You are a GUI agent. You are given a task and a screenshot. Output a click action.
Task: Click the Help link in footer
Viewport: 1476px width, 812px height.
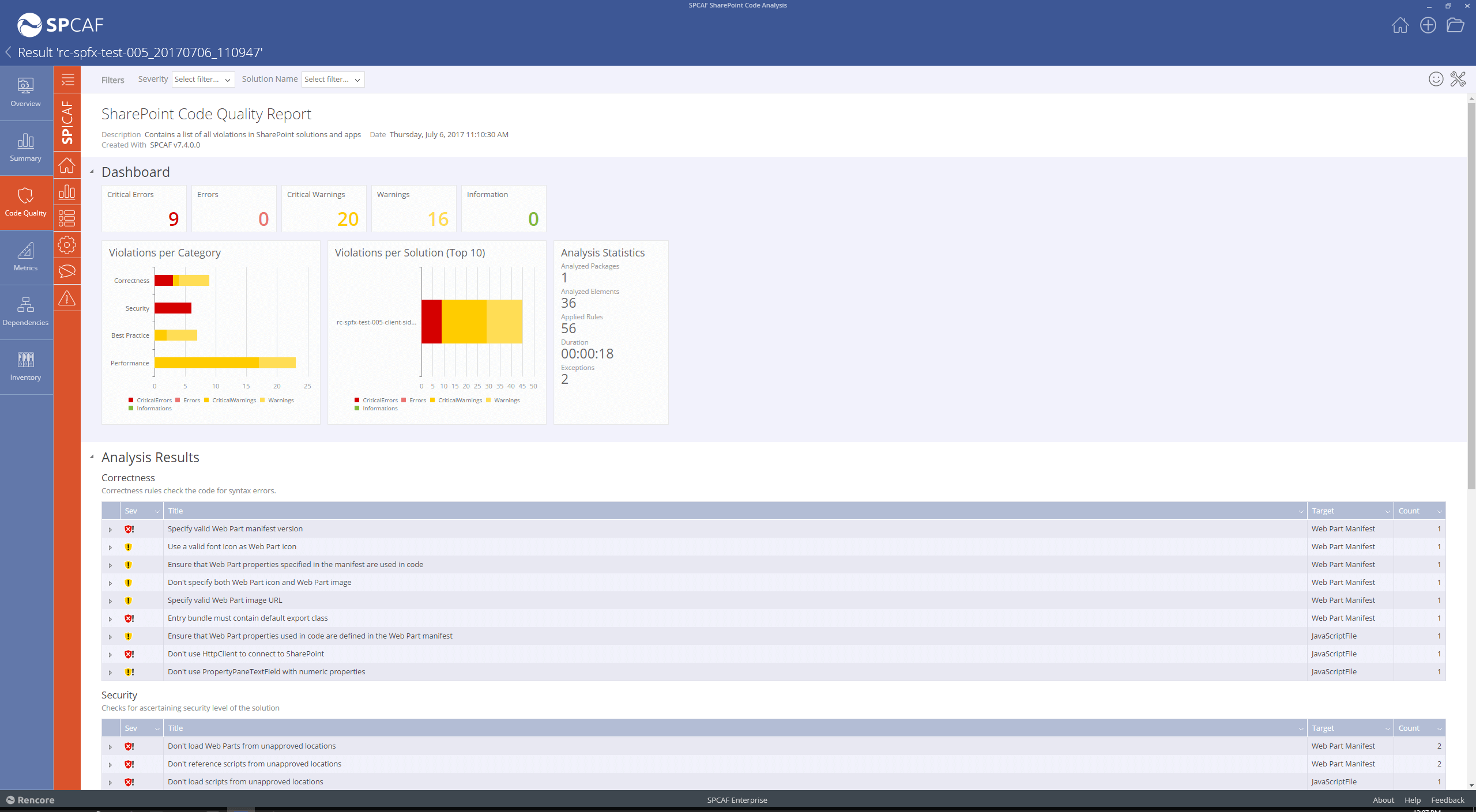1413,800
